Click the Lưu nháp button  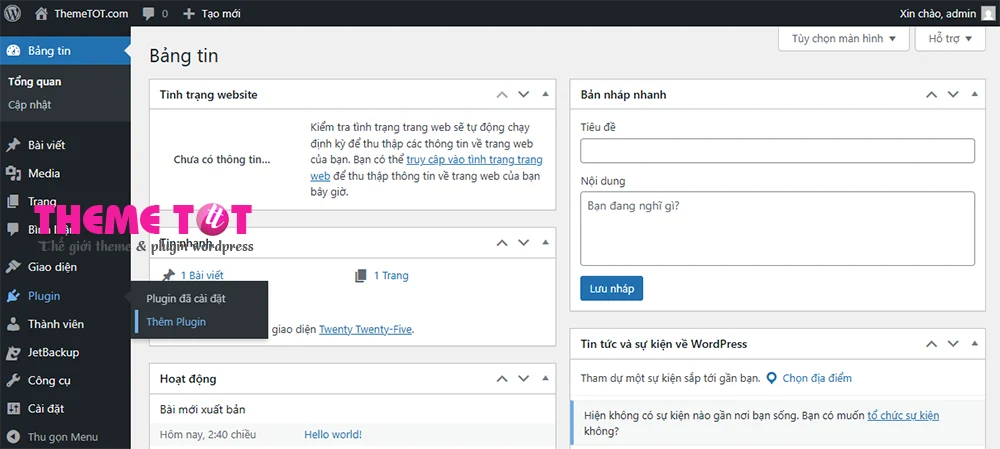pyautogui.click(x=612, y=288)
